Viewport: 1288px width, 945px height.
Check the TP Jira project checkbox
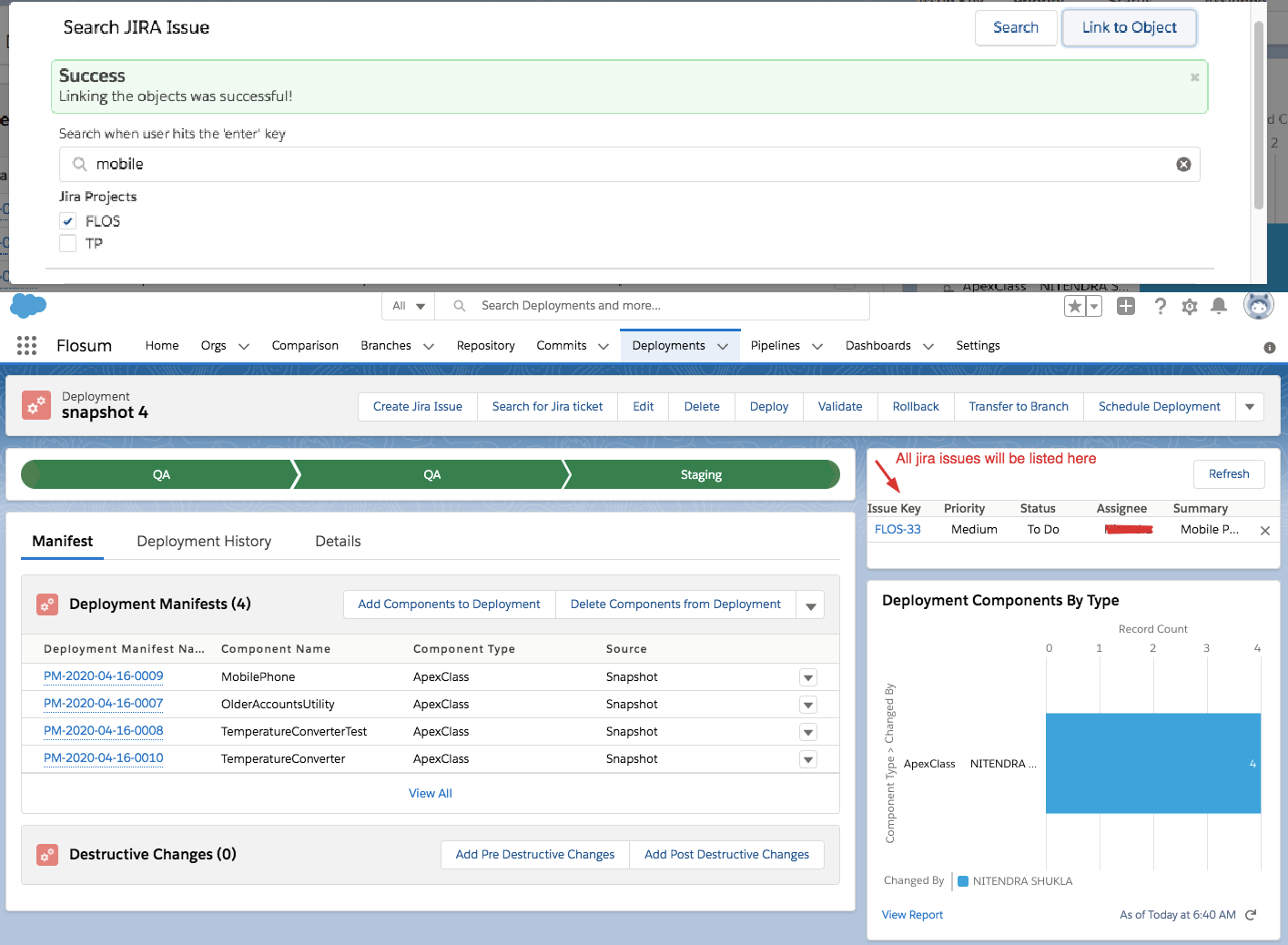[x=68, y=243]
